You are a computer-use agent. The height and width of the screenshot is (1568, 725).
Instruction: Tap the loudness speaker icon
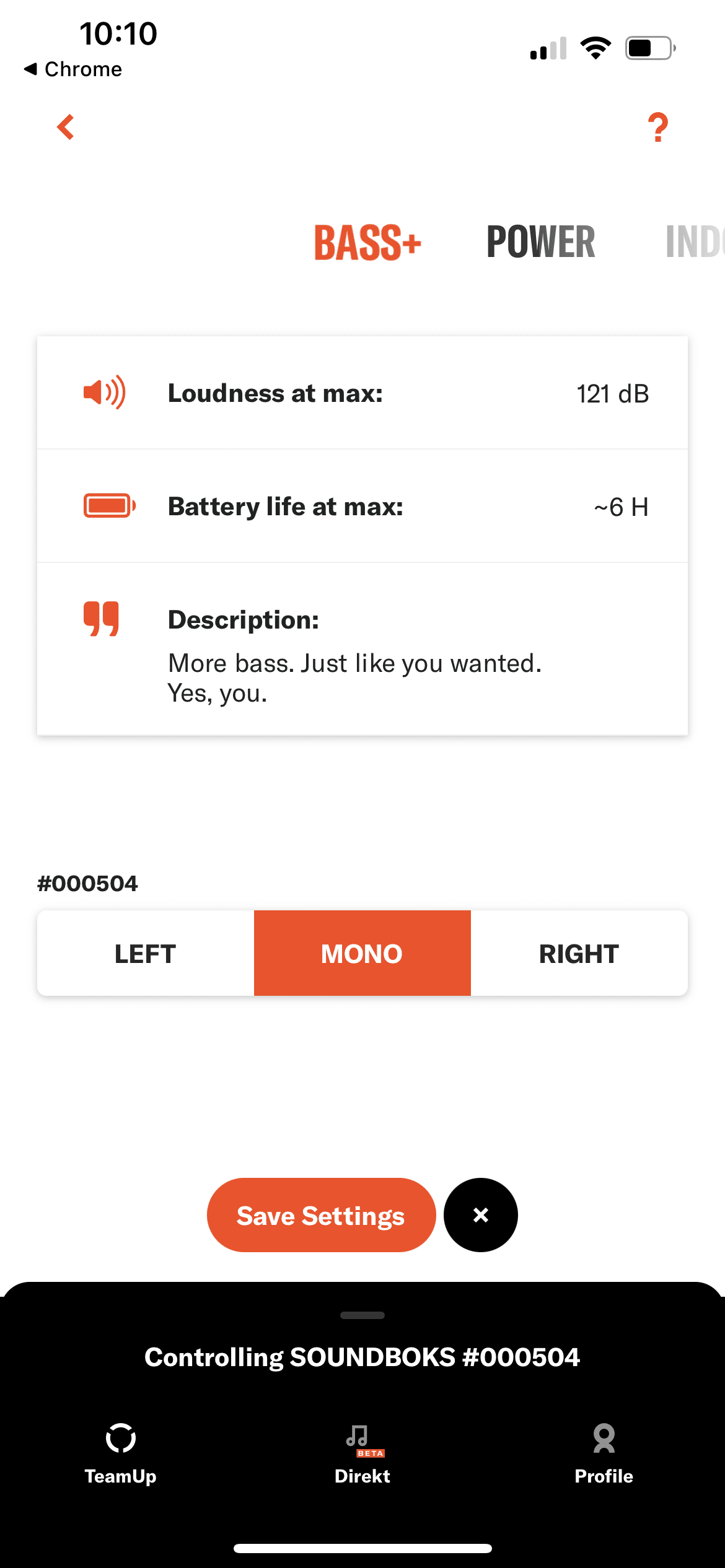tap(104, 393)
